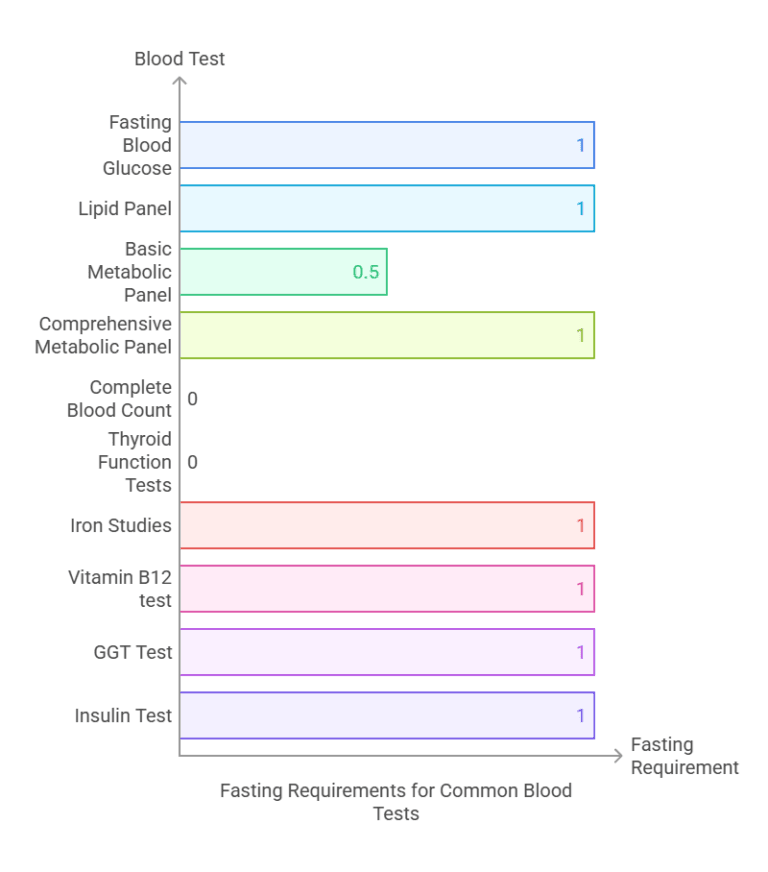Click the Lipid Panel text label

(125, 209)
